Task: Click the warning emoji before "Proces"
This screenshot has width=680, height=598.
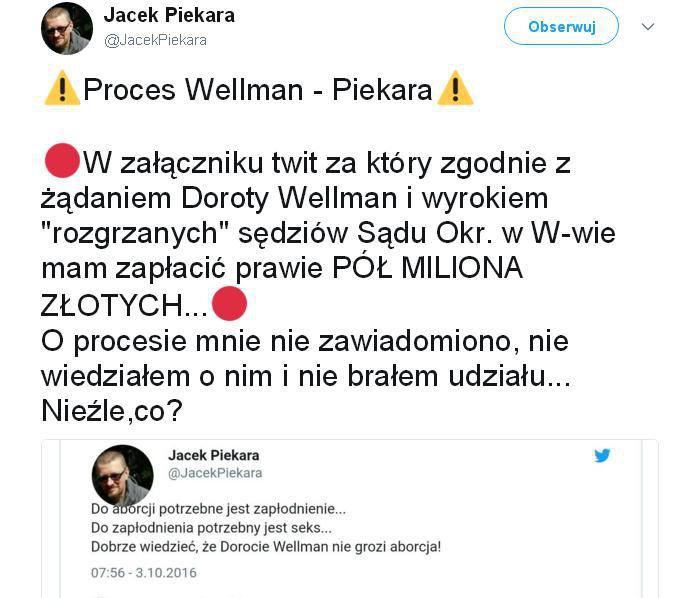Action: click(62, 88)
